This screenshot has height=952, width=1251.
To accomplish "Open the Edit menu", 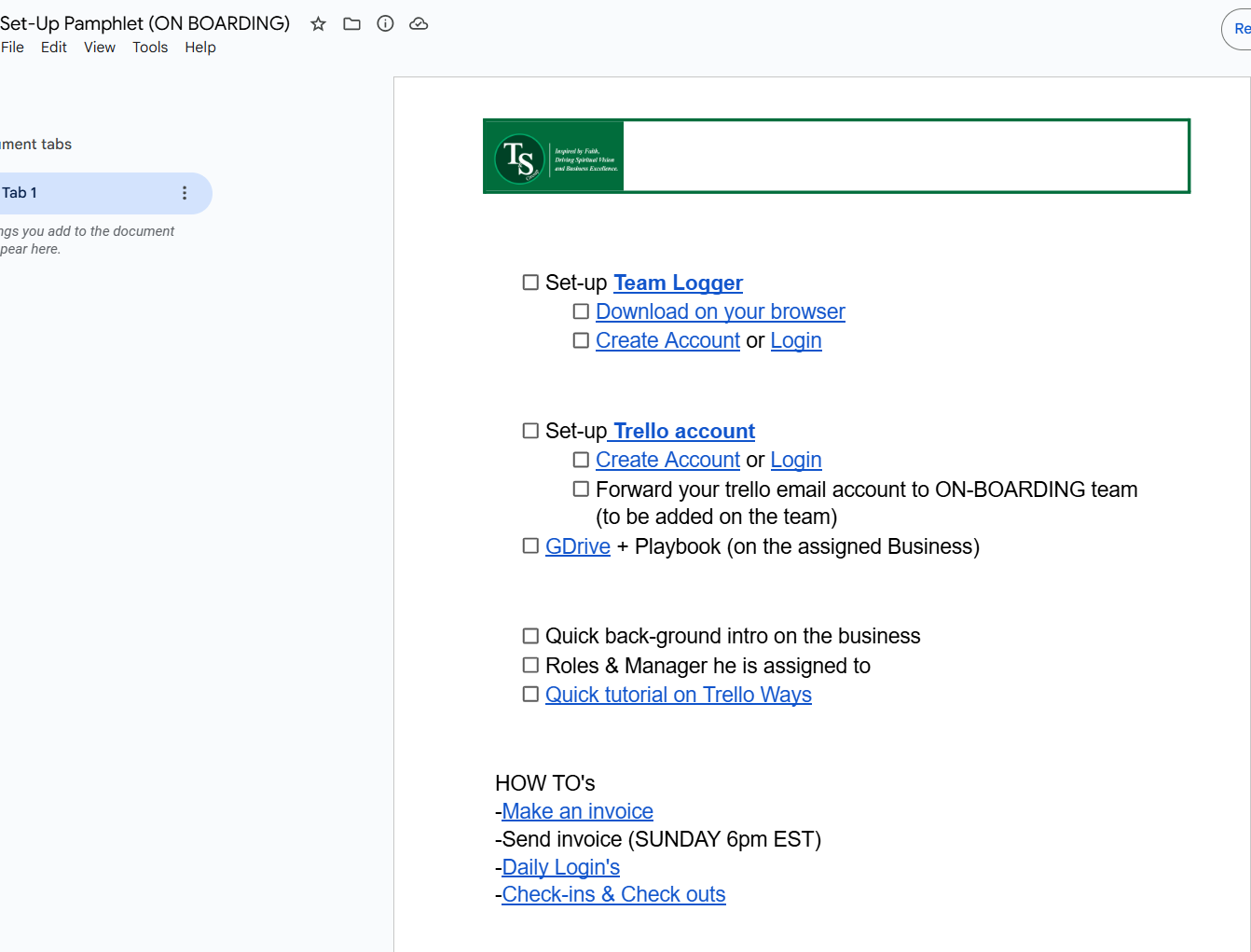I will [x=54, y=48].
